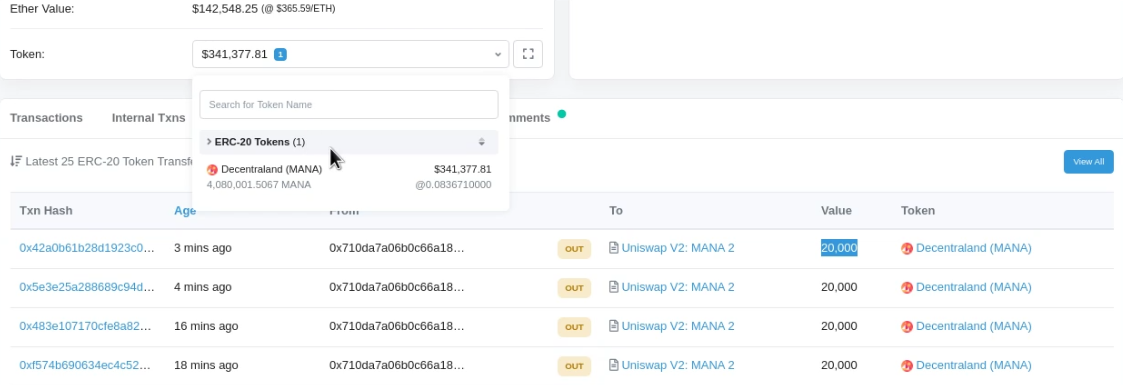
Task: Collapse the ERC-20 Tokens group header
Action: click(349, 142)
